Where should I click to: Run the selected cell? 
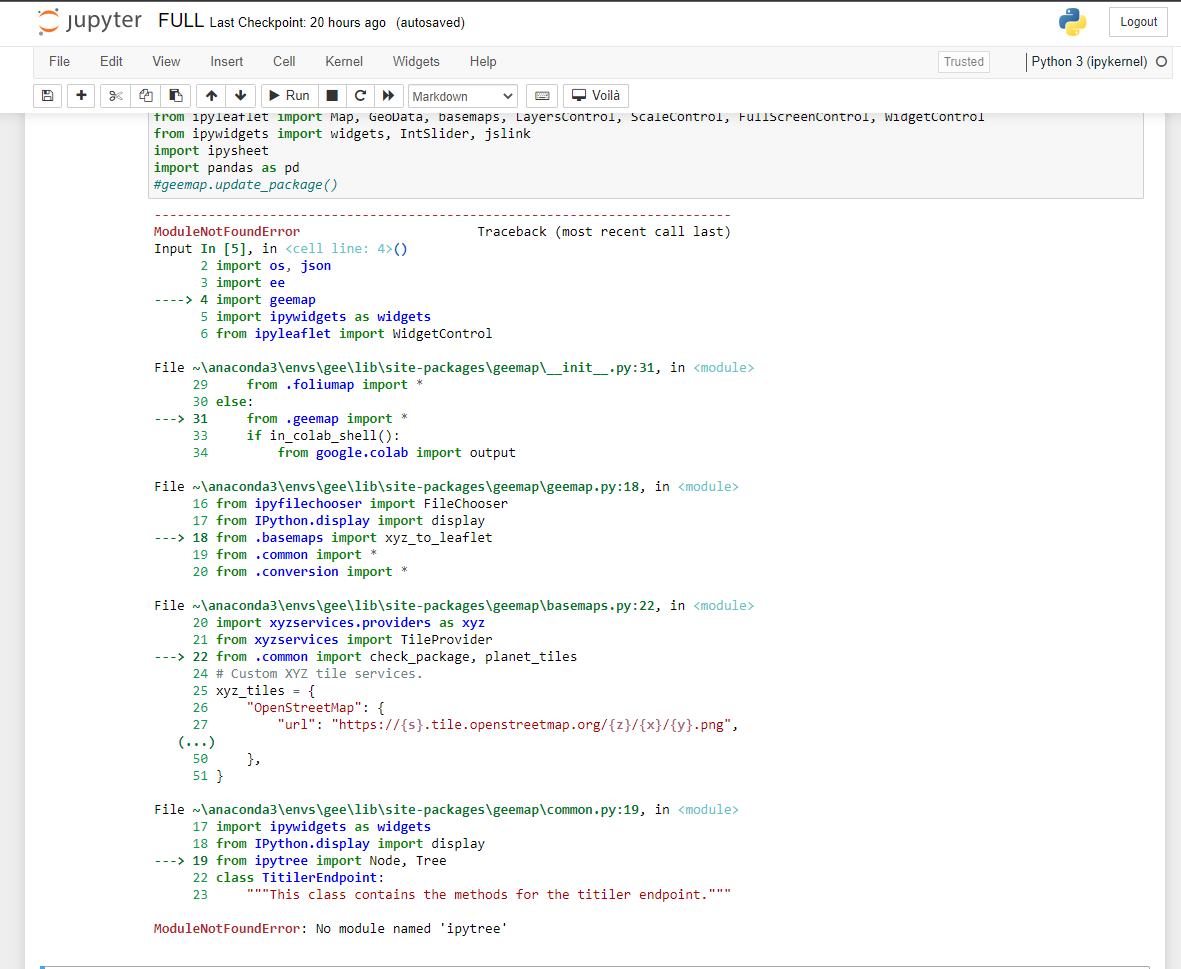tap(288, 95)
